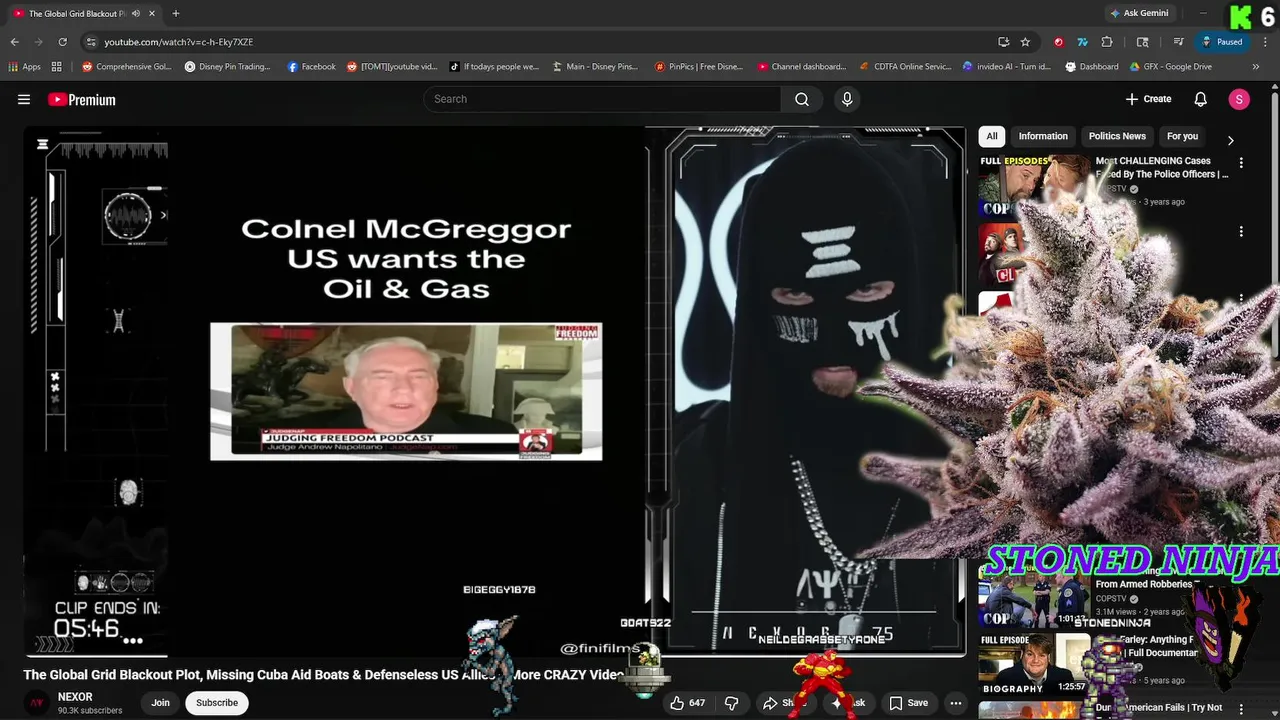Open the Channel dashboard bookmark
This screenshot has height=720, width=1280.
pos(802,67)
